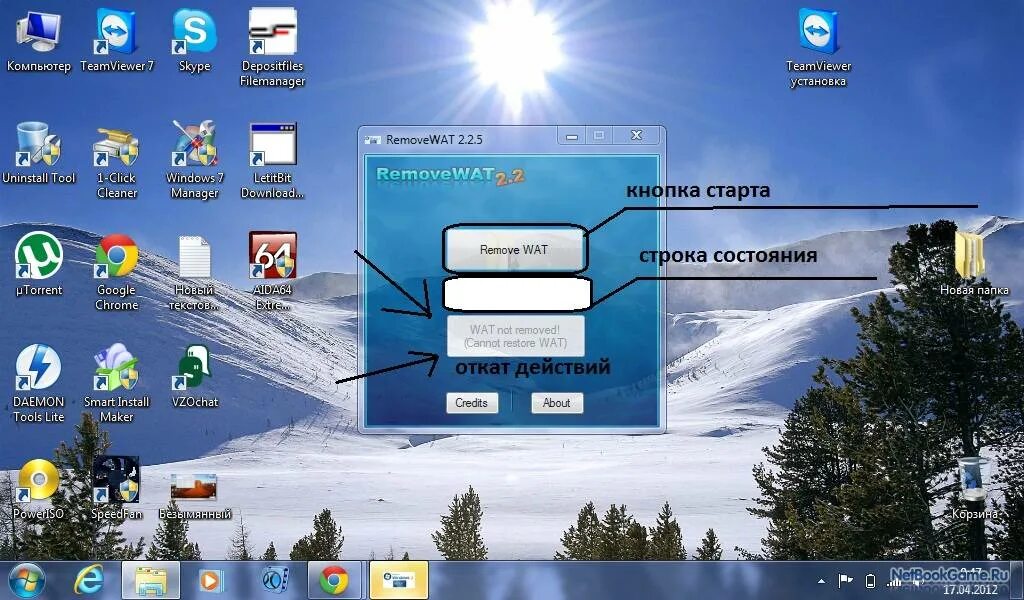1024x600 pixels.
Task: Click the Remove WAT button
Action: tap(514, 249)
